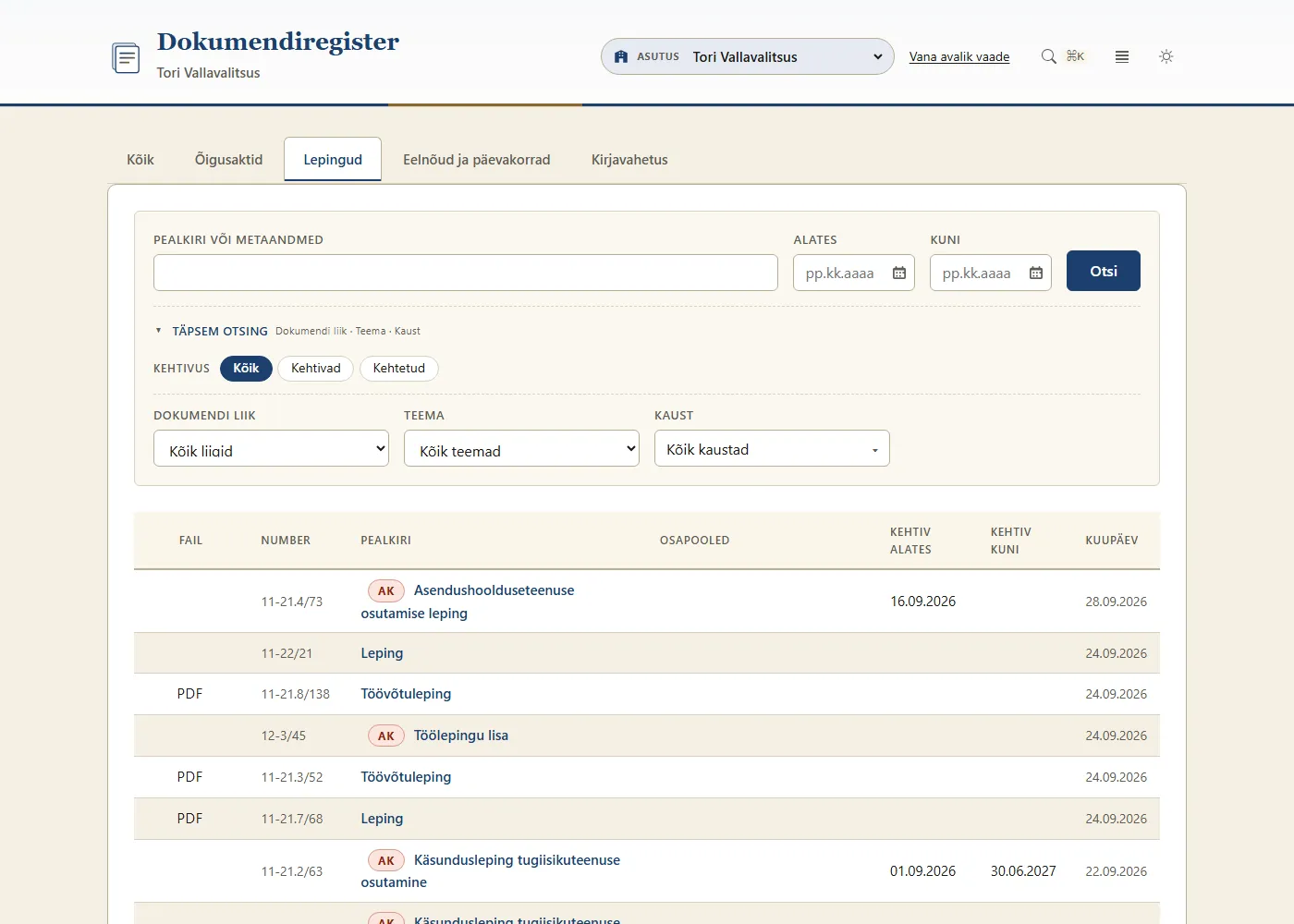Open Töövõtuleping numbered 11-21.8/138
Viewport: 1294px width, 924px height.
(x=406, y=694)
